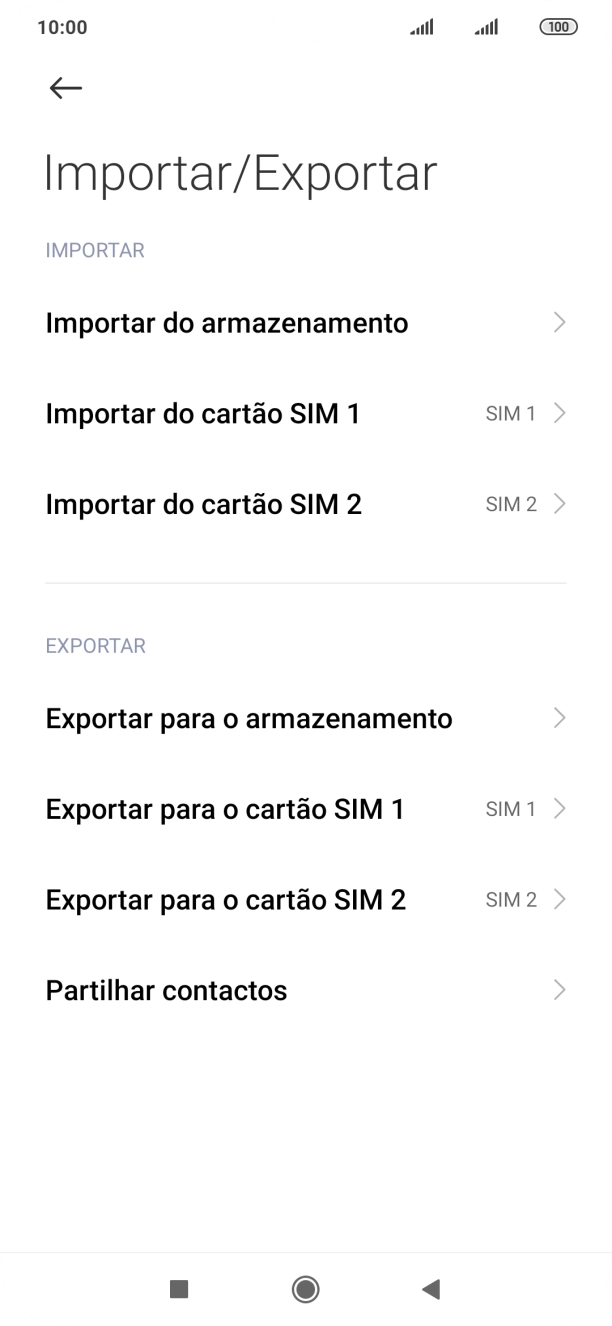Tap the SIM 2 label beside Exportar para o cartão SIM 2

[x=510, y=899]
